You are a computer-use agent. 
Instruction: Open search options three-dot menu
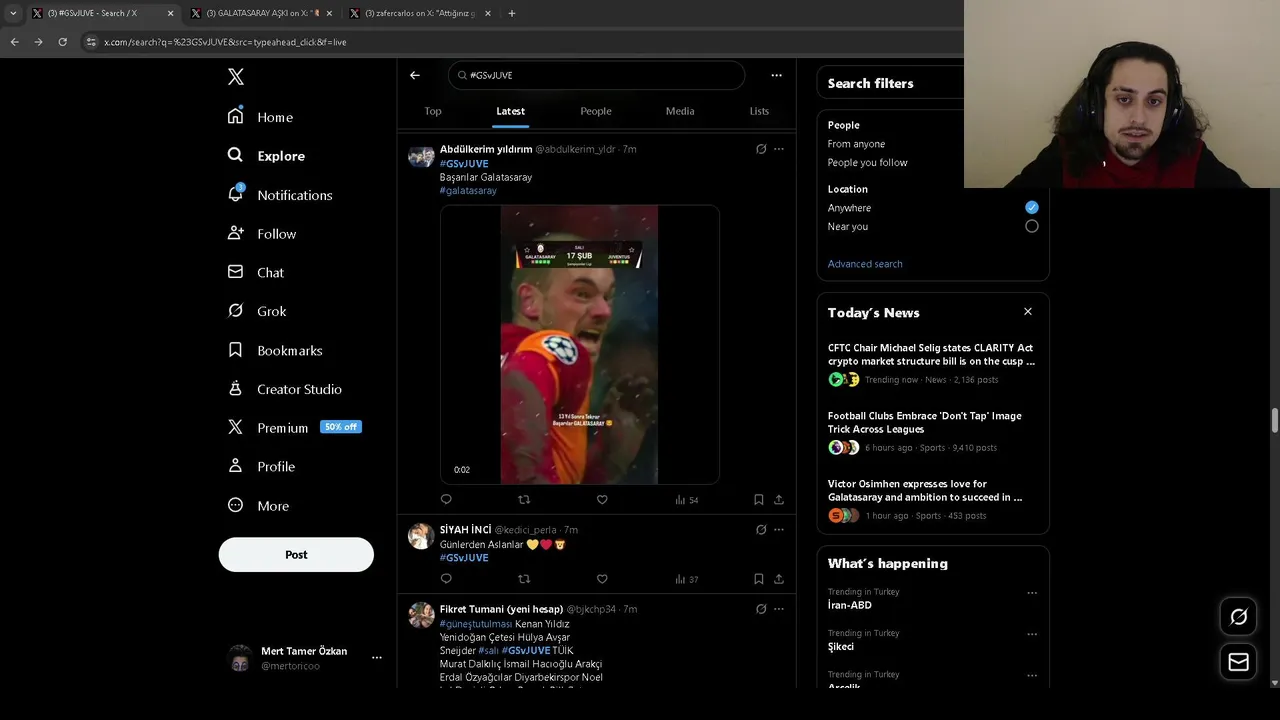coord(776,75)
